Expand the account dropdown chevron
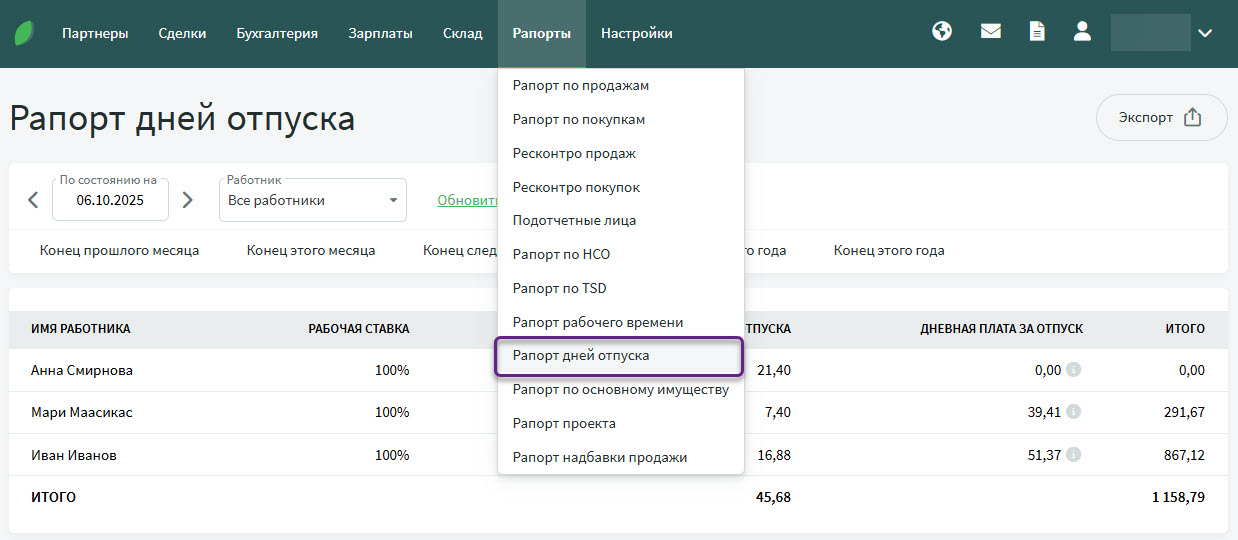1238x540 pixels. [1205, 33]
